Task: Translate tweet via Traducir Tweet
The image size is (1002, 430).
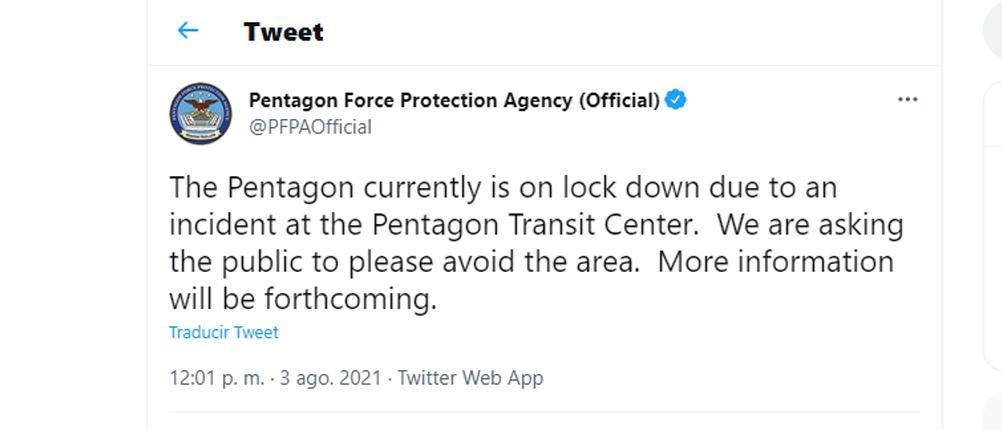Action: coord(224,332)
